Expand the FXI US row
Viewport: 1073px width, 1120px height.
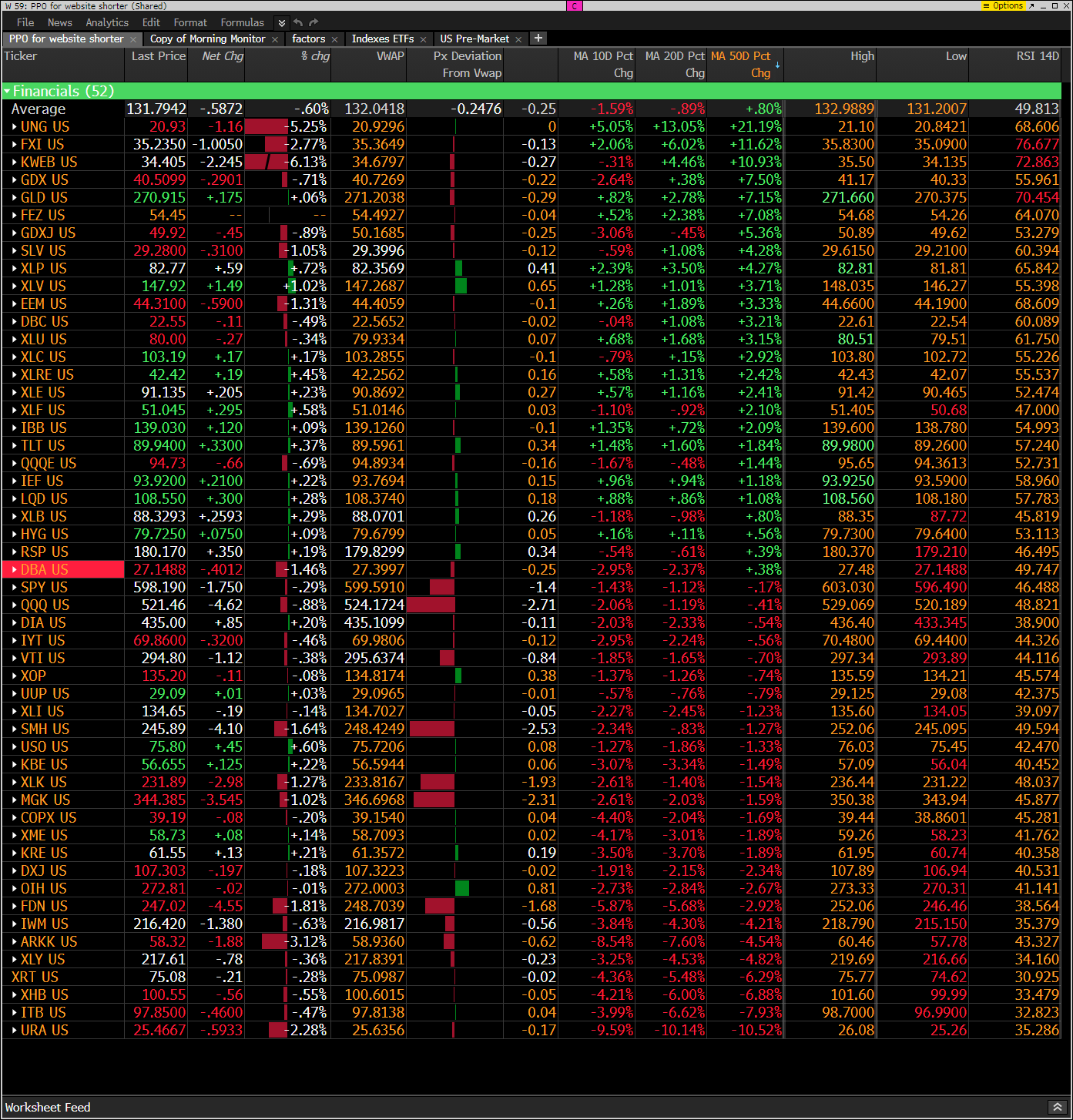(15, 144)
